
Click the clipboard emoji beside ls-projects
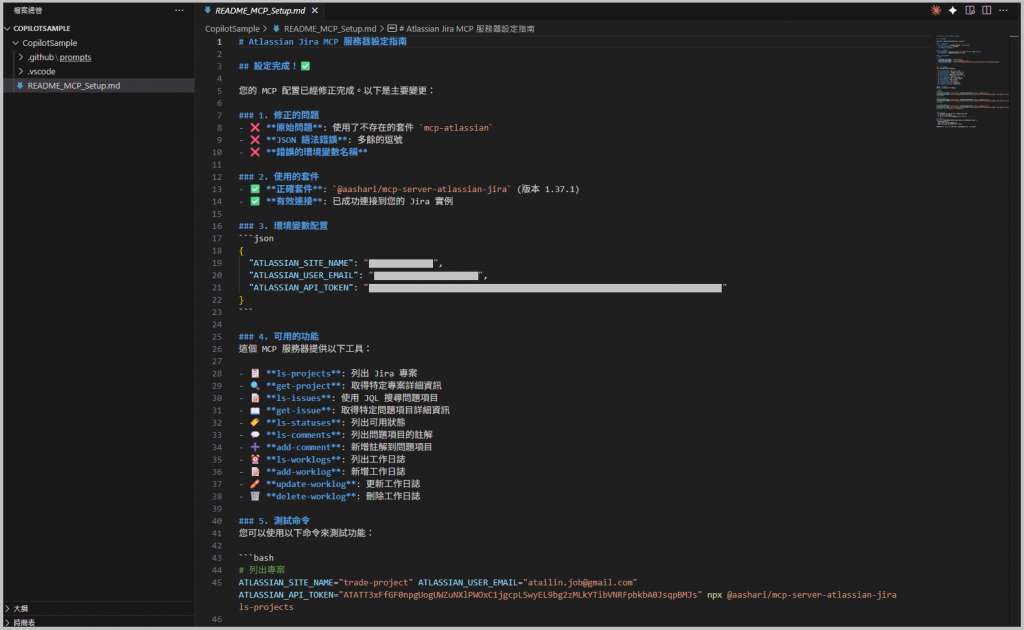(x=255, y=373)
